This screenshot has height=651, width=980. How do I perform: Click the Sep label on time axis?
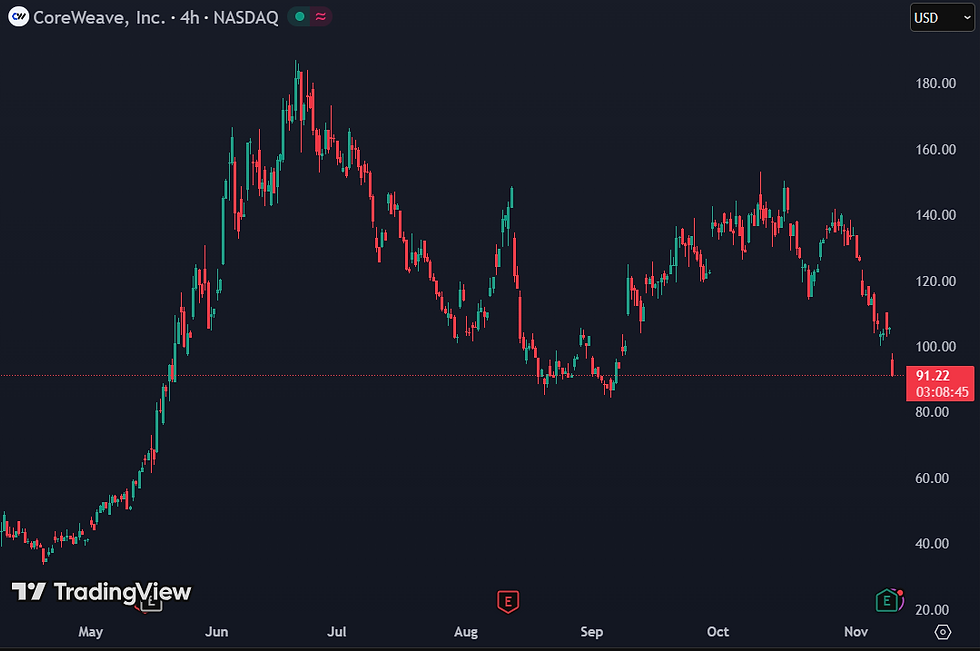[x=592, y=632]
